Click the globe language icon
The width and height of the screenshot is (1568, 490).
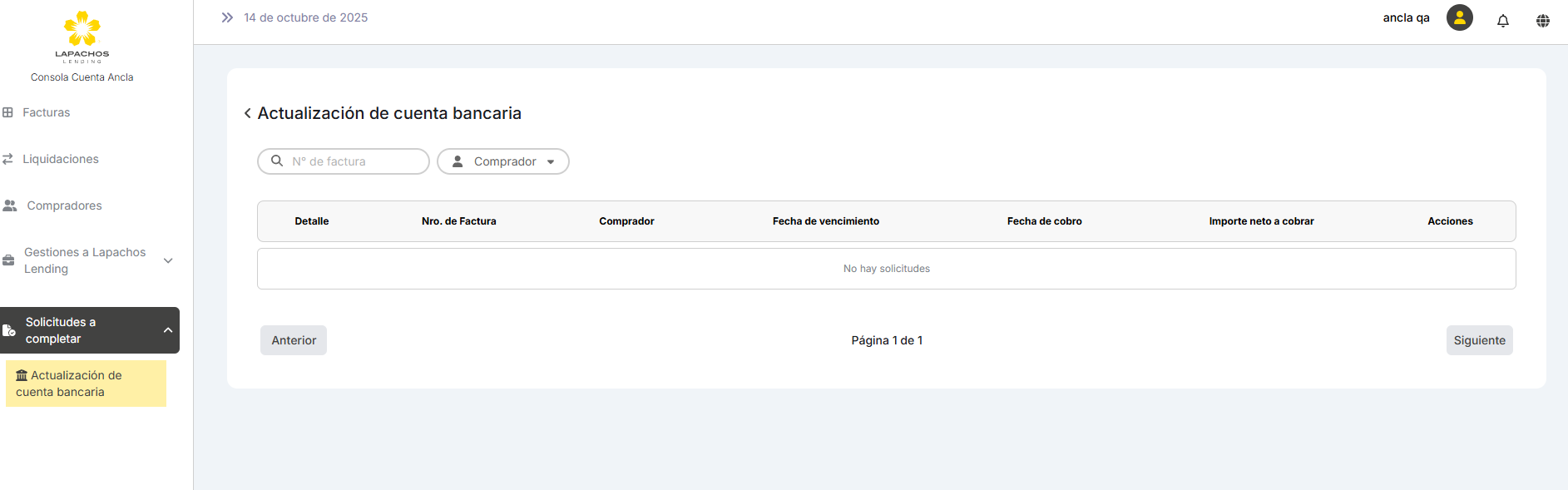pos(1542,21)
